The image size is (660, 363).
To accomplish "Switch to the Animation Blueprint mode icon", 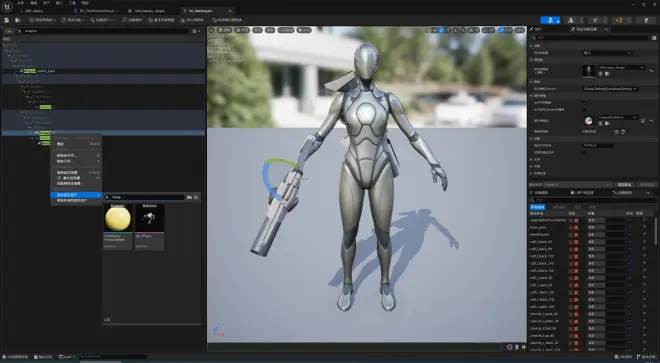I will click(x=619, y=20).
